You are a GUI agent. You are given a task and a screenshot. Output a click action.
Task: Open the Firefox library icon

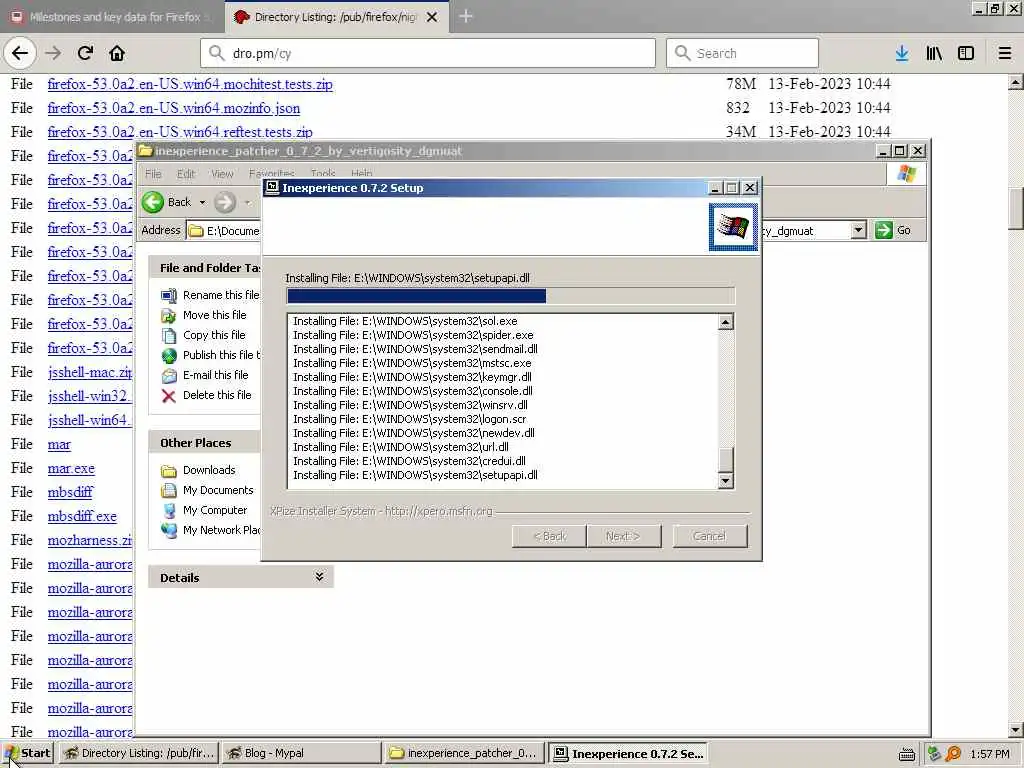click(x=934, y=54)
